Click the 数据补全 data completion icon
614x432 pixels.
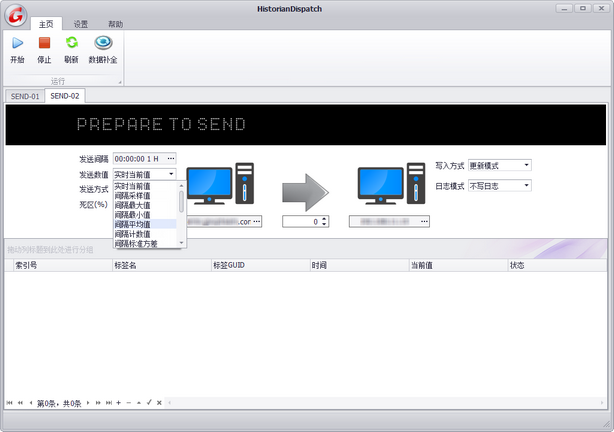pyautogui.click(x=103, y=43)
